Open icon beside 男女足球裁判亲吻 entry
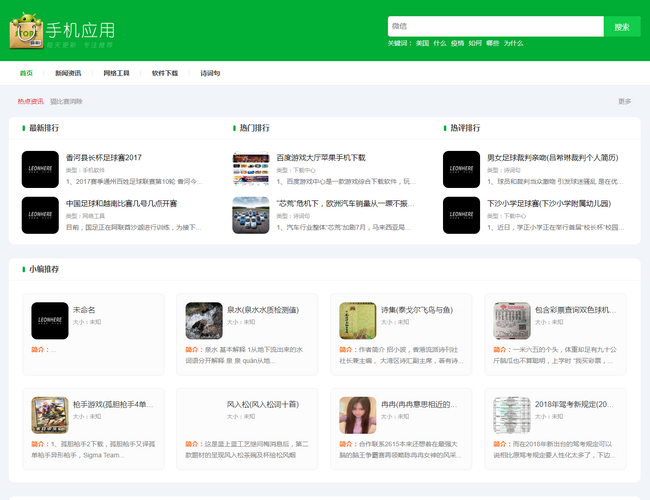The image size is (650, 500). 461,169
